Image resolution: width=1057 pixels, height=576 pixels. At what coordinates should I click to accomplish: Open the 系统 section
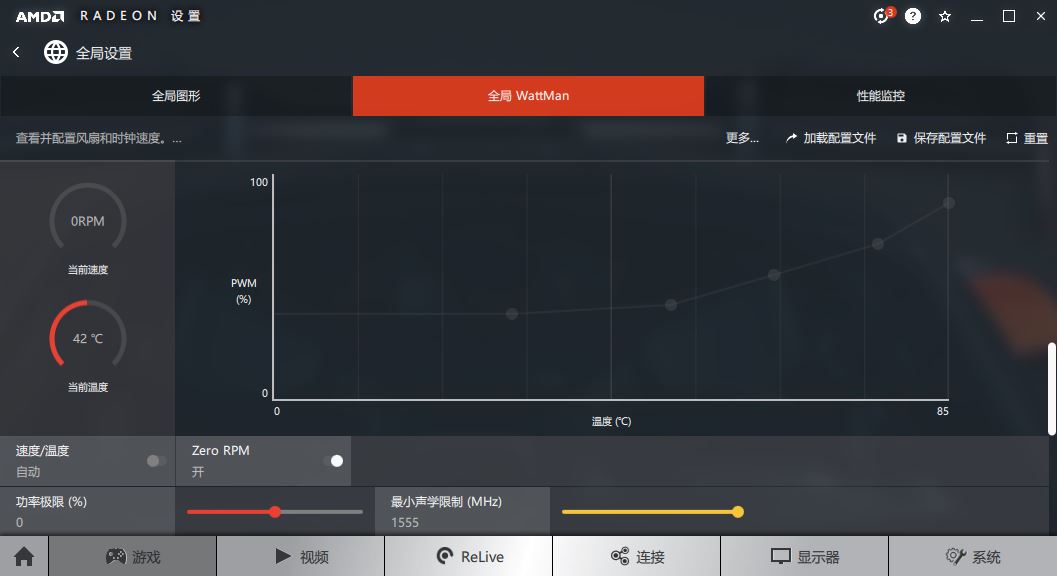click(973, 556)
